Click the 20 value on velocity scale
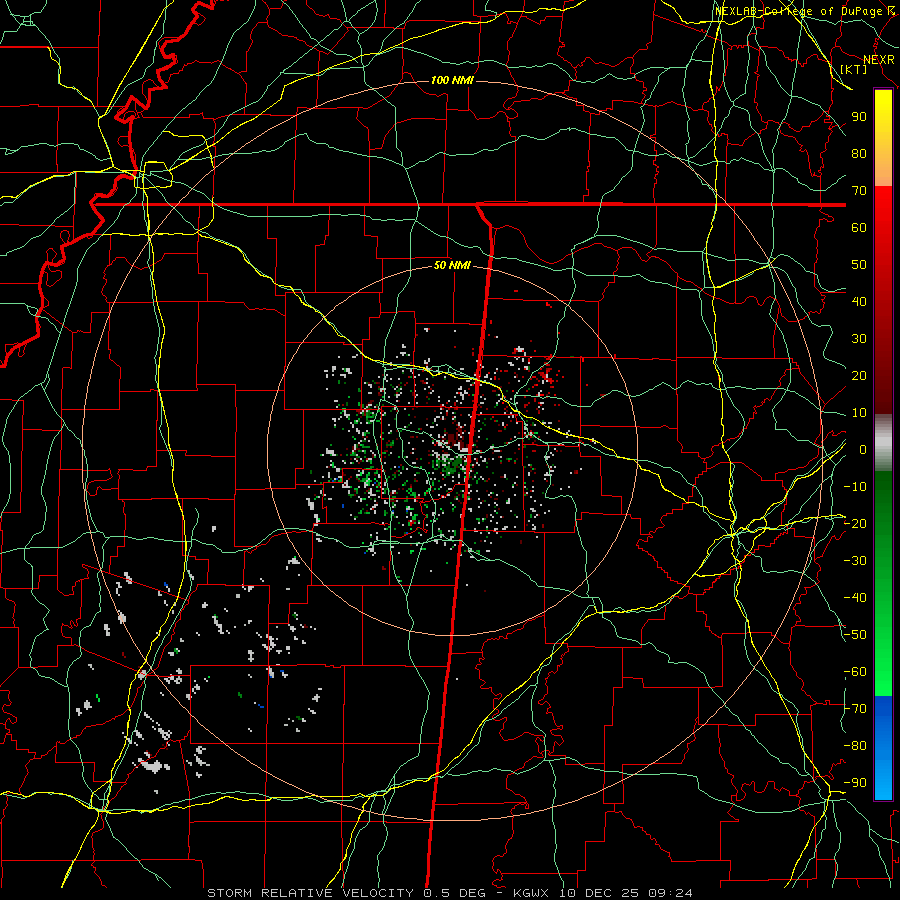 (859, 375)
